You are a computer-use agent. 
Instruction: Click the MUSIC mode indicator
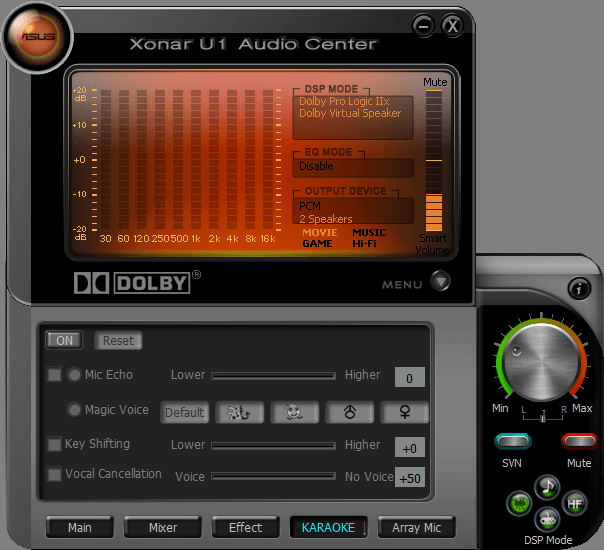coord(369,233)
